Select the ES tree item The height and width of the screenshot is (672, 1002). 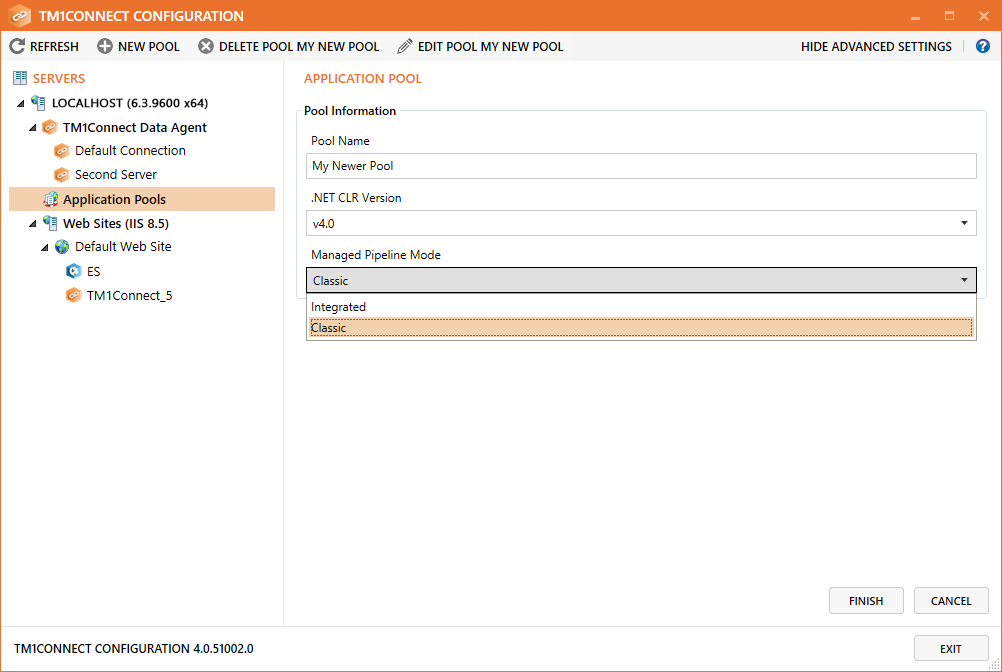(x=93, y=271)
